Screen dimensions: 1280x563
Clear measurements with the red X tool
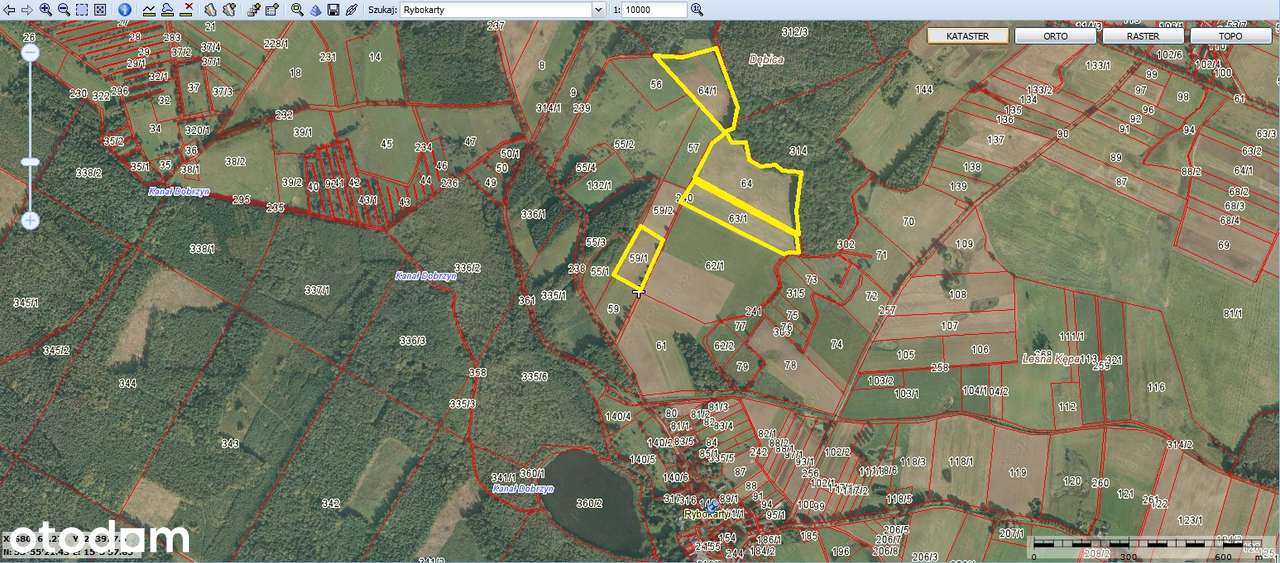click(187, 10)
